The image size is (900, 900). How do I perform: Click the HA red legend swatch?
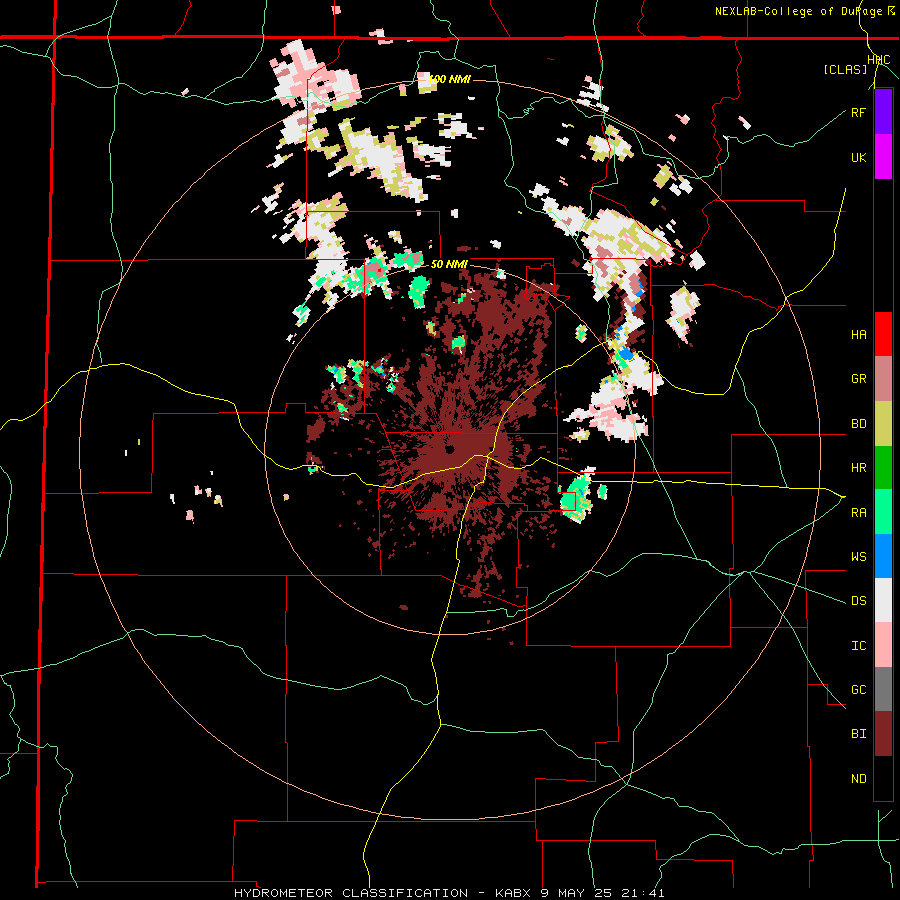click(883, 334)
